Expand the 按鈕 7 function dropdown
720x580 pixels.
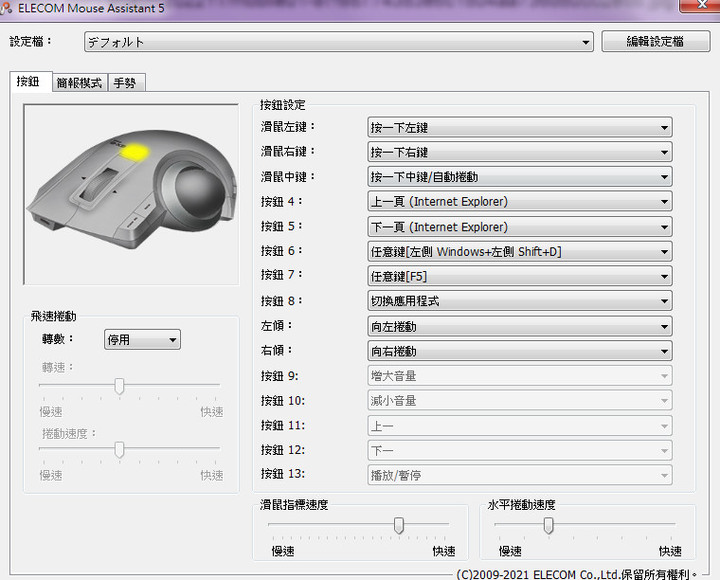pyautogui.click(x=520, y=276)
